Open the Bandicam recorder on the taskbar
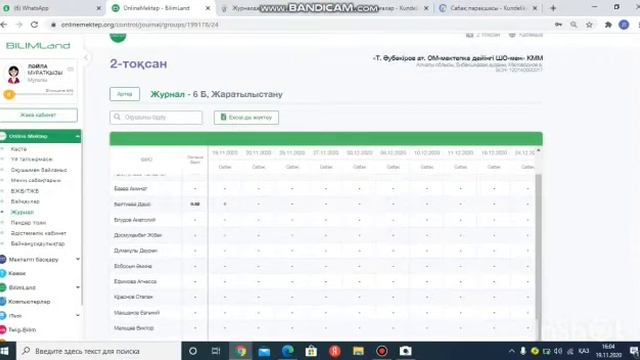Screen dimensions: 640x360 [x=382, y=351]
